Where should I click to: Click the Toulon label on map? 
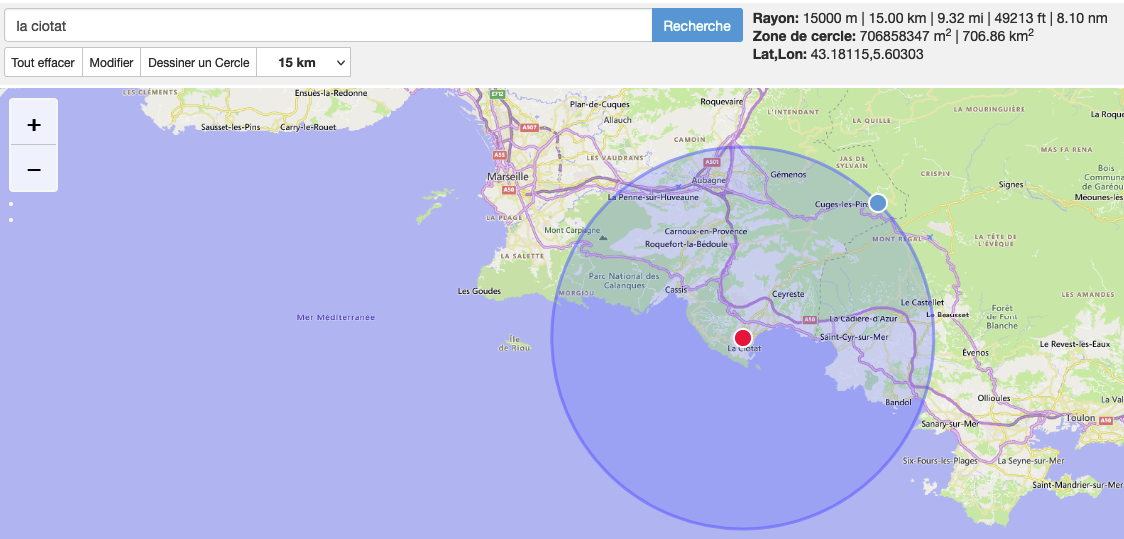point(1080,418)
